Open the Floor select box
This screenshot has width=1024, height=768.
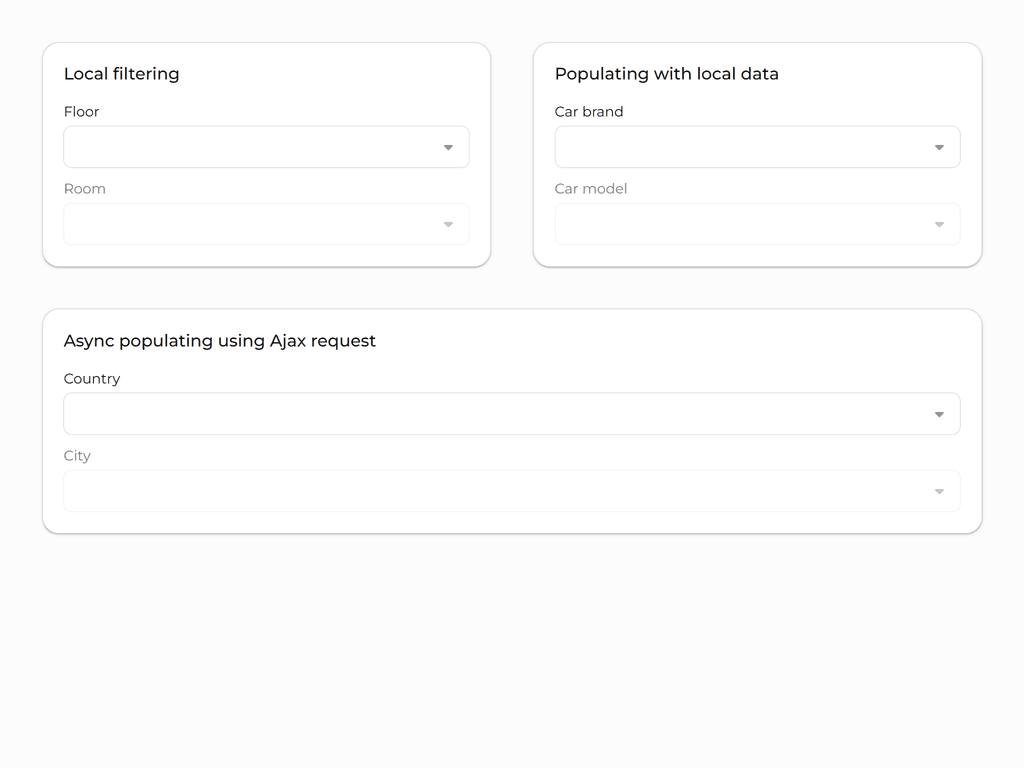tap(250, 147)
